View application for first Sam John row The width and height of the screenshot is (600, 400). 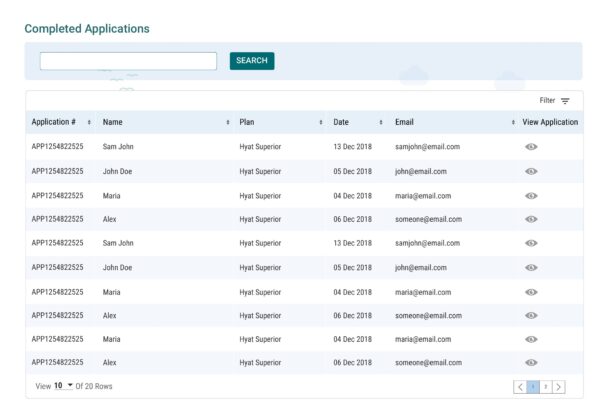point(531,147)
